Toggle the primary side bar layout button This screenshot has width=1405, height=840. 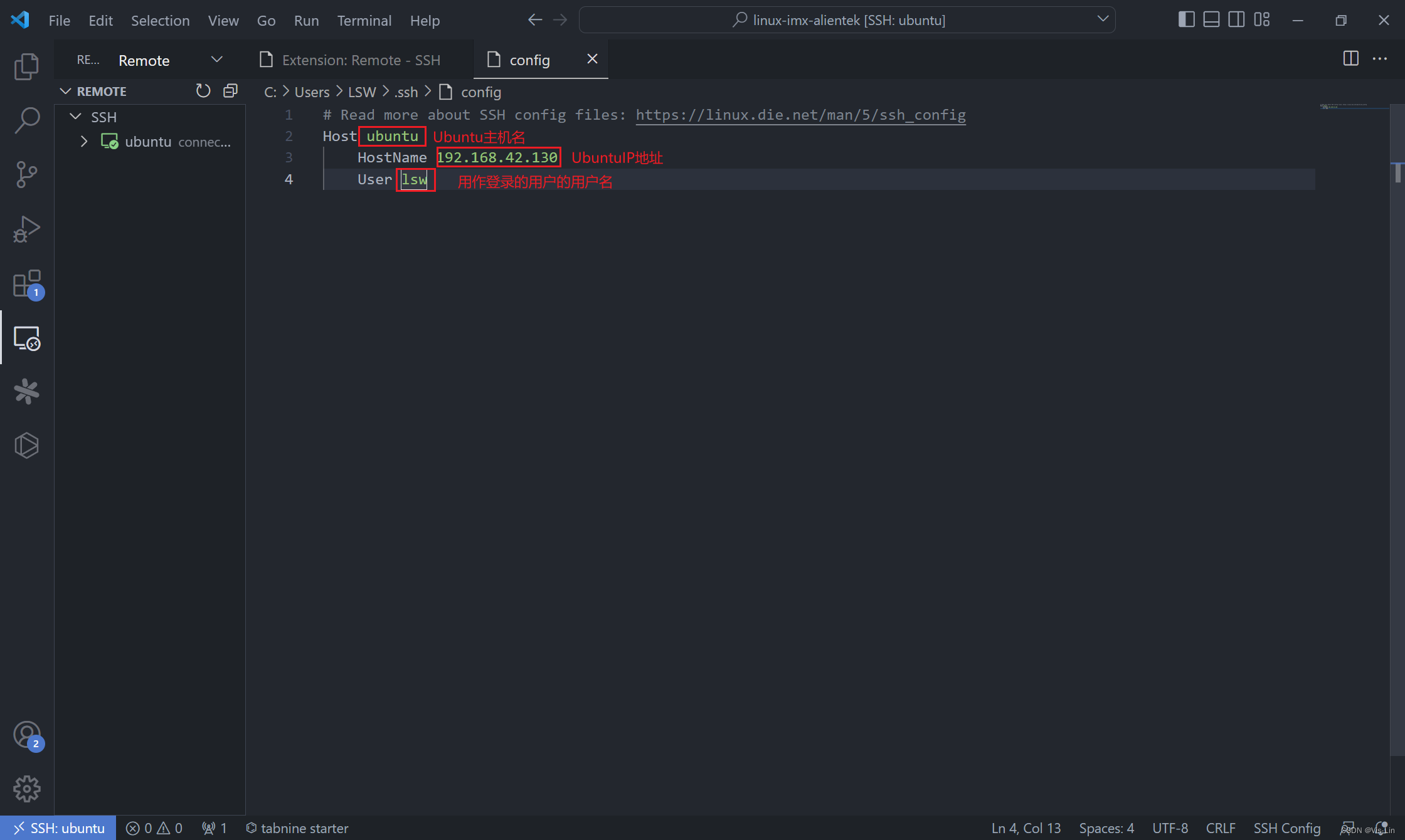click(1186, 20)
